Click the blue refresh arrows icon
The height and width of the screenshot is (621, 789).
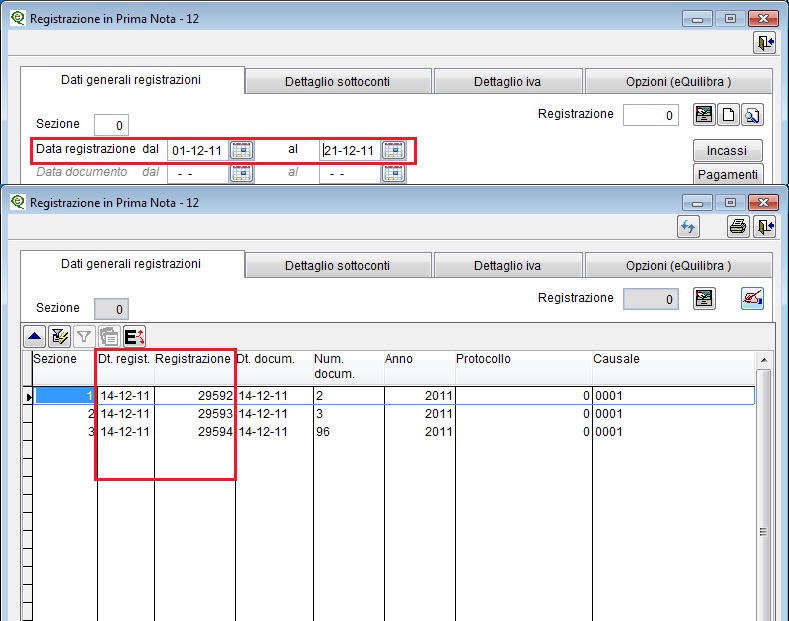(688, 227)
